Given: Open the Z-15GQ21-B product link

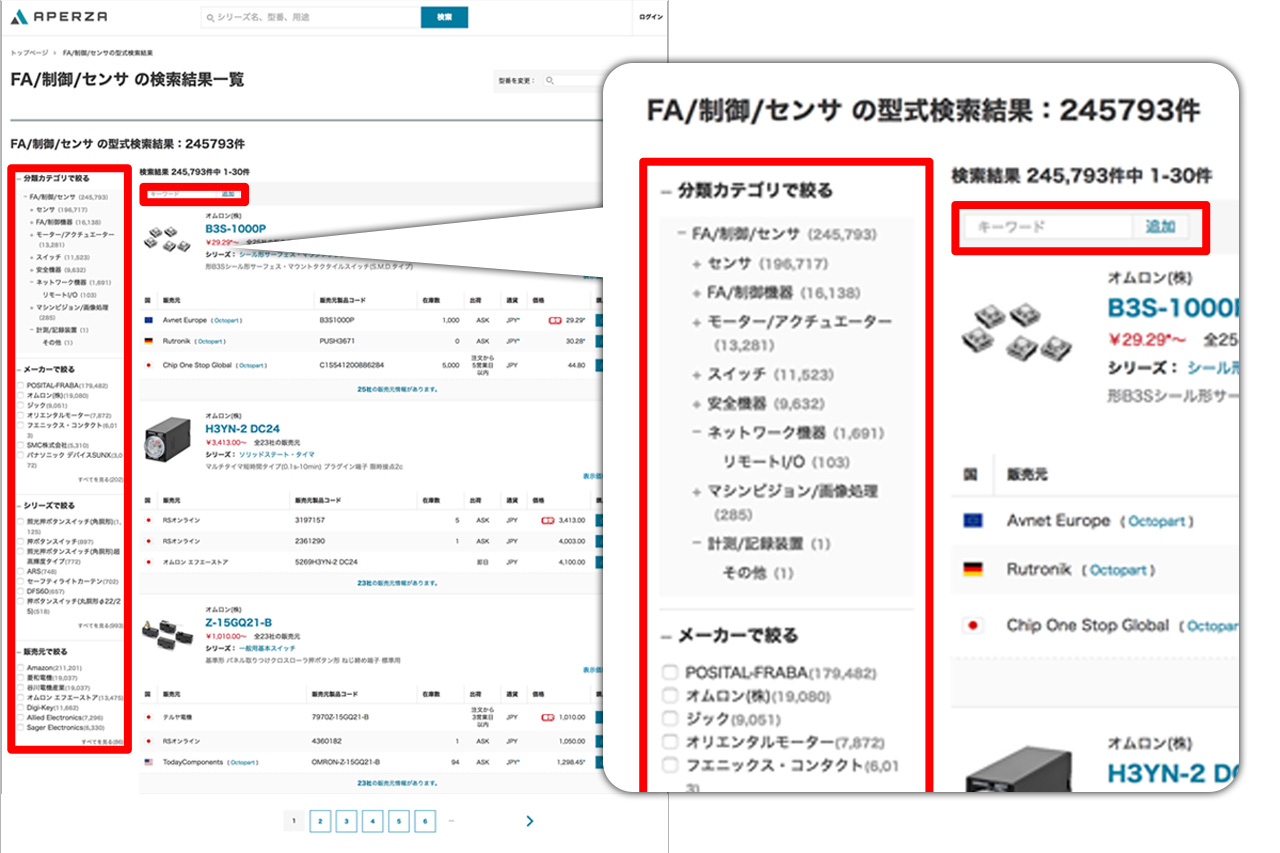Looking at the screenshot, I should pos(239,622).
